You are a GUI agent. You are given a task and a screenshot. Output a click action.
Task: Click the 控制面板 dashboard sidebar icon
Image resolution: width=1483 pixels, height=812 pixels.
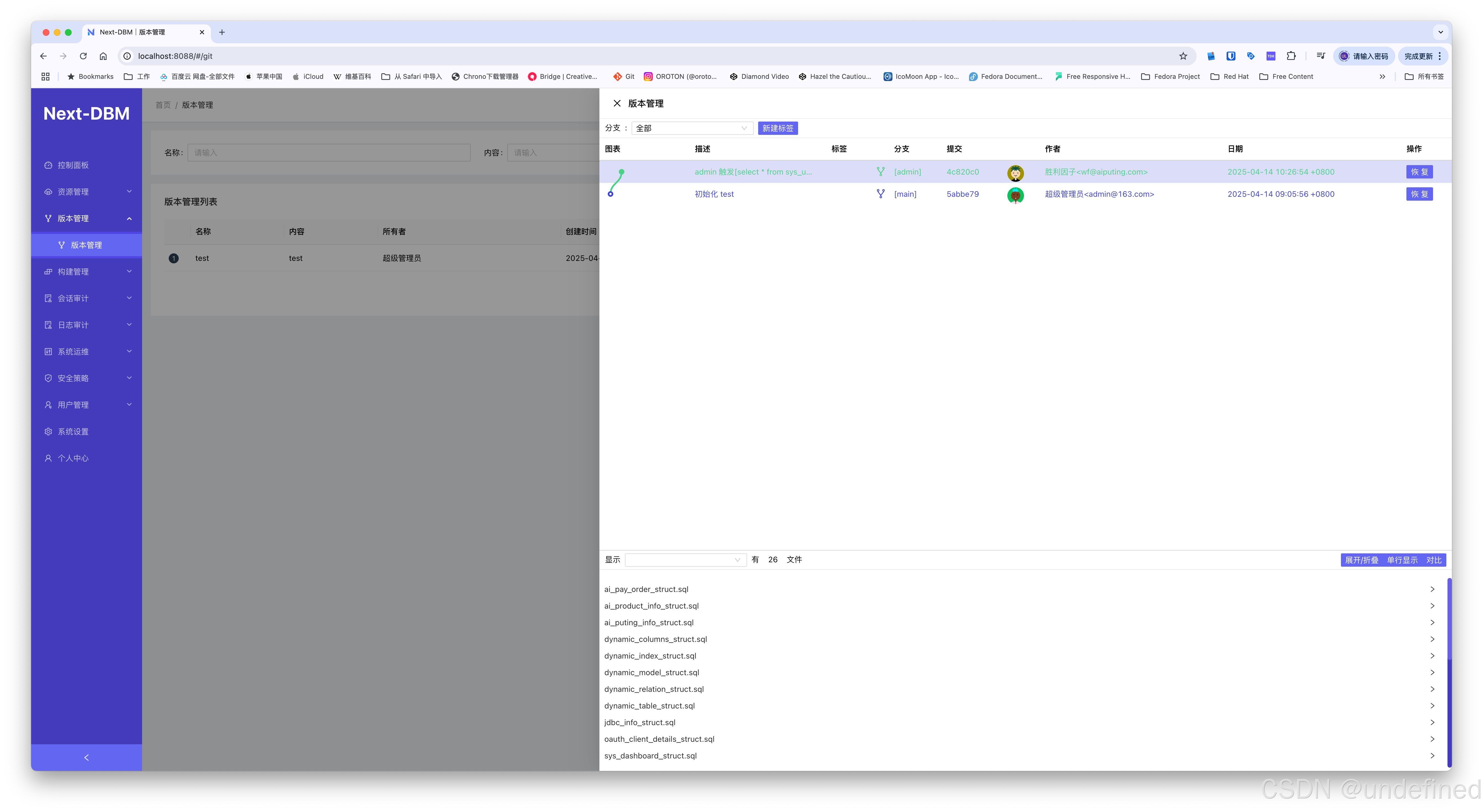click(48, 165)
